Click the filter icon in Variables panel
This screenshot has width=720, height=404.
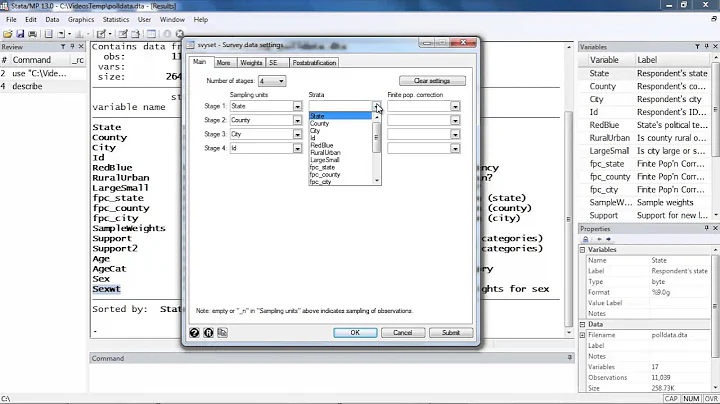[x=697, y=47]
